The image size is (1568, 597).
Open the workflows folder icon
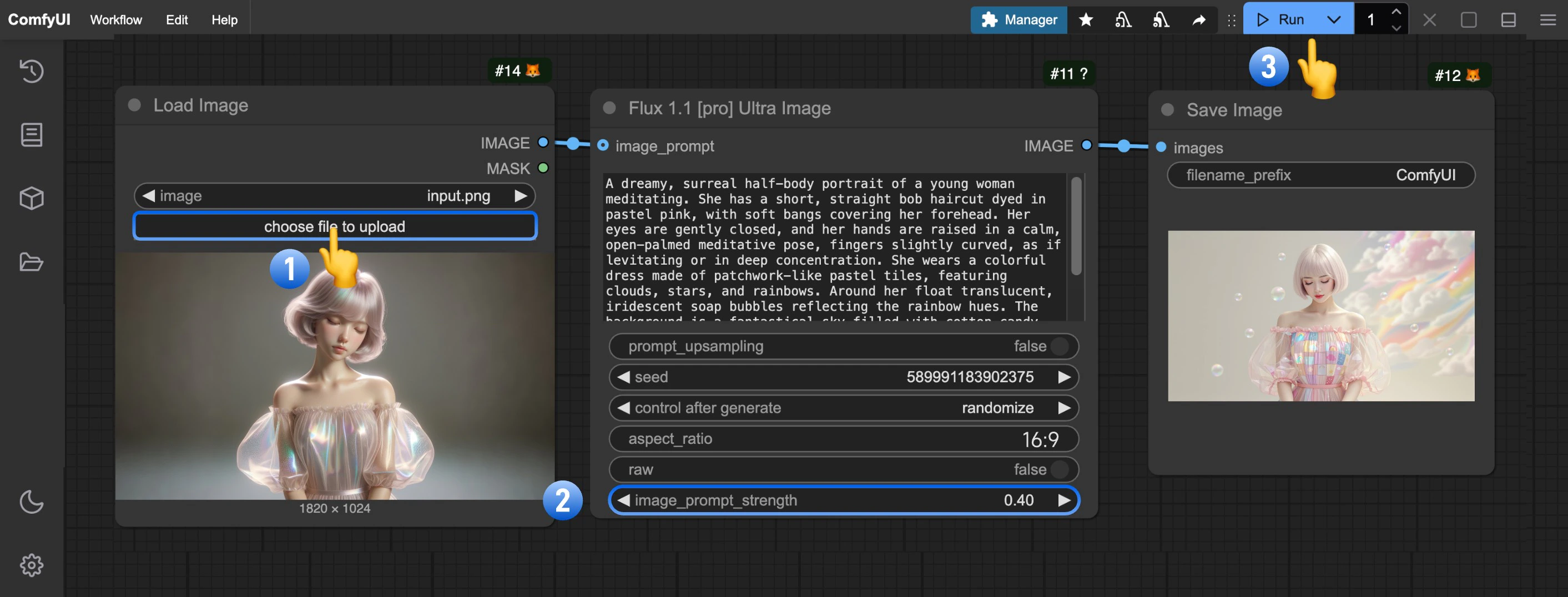32,262
